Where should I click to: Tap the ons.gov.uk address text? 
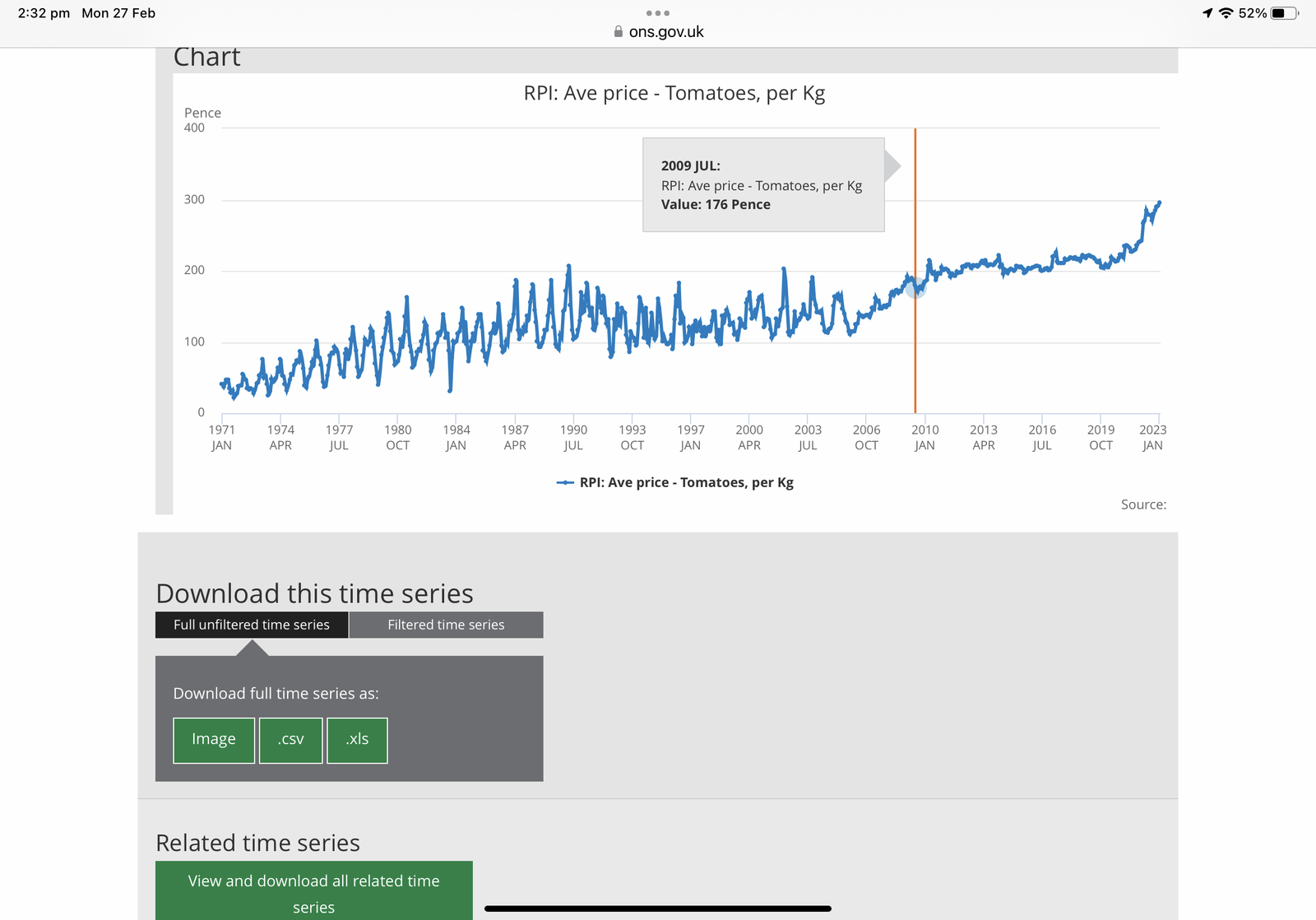(666, 32)
